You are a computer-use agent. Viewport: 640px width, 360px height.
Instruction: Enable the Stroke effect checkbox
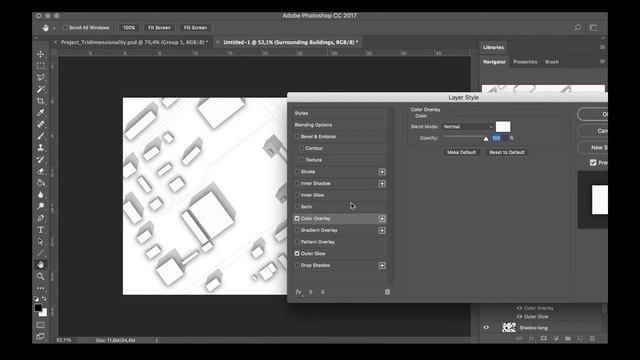[x=297, y=171]
